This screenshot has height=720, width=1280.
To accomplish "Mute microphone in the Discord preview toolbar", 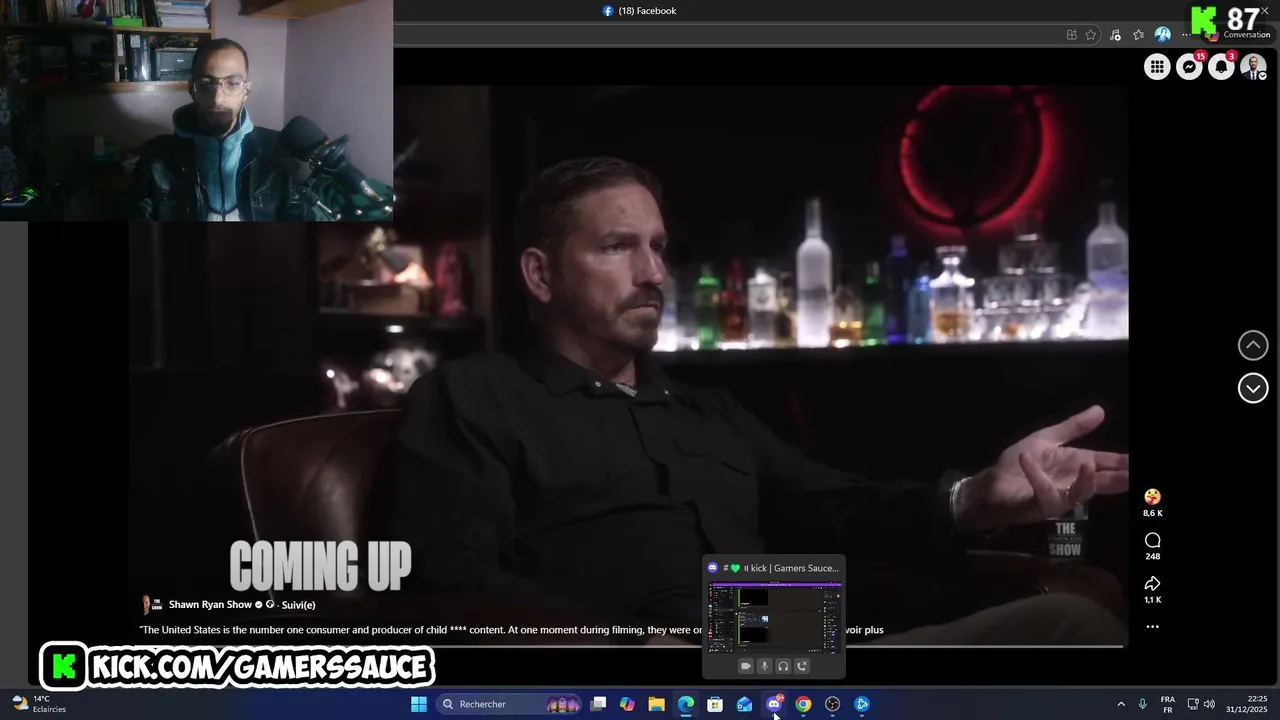I will pos(764,666).
